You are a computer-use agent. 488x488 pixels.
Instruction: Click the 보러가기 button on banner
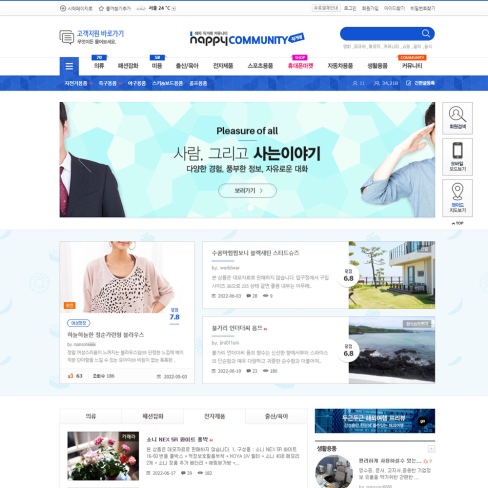coord(247,191)
